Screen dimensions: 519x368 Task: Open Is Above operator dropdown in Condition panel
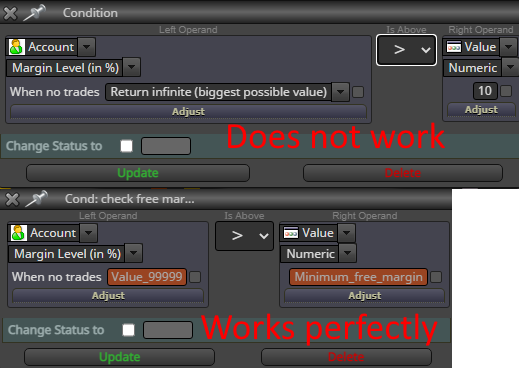click(406, 50)
